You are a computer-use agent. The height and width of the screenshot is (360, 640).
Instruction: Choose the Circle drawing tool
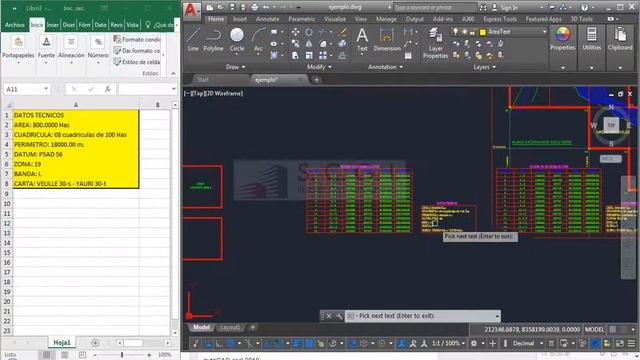tap(237, 40)
